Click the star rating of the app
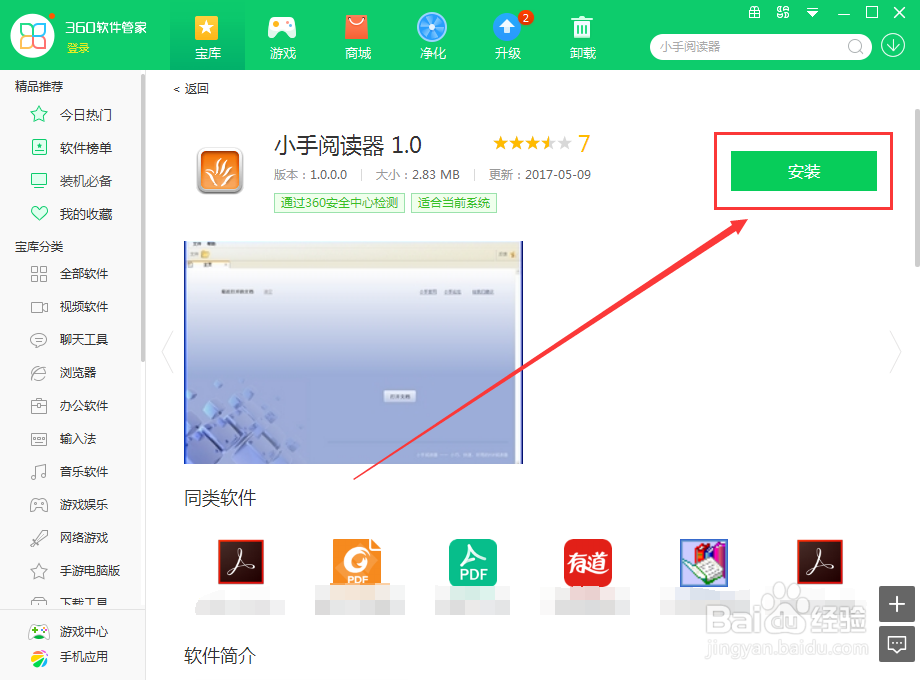 coord(532,143)
